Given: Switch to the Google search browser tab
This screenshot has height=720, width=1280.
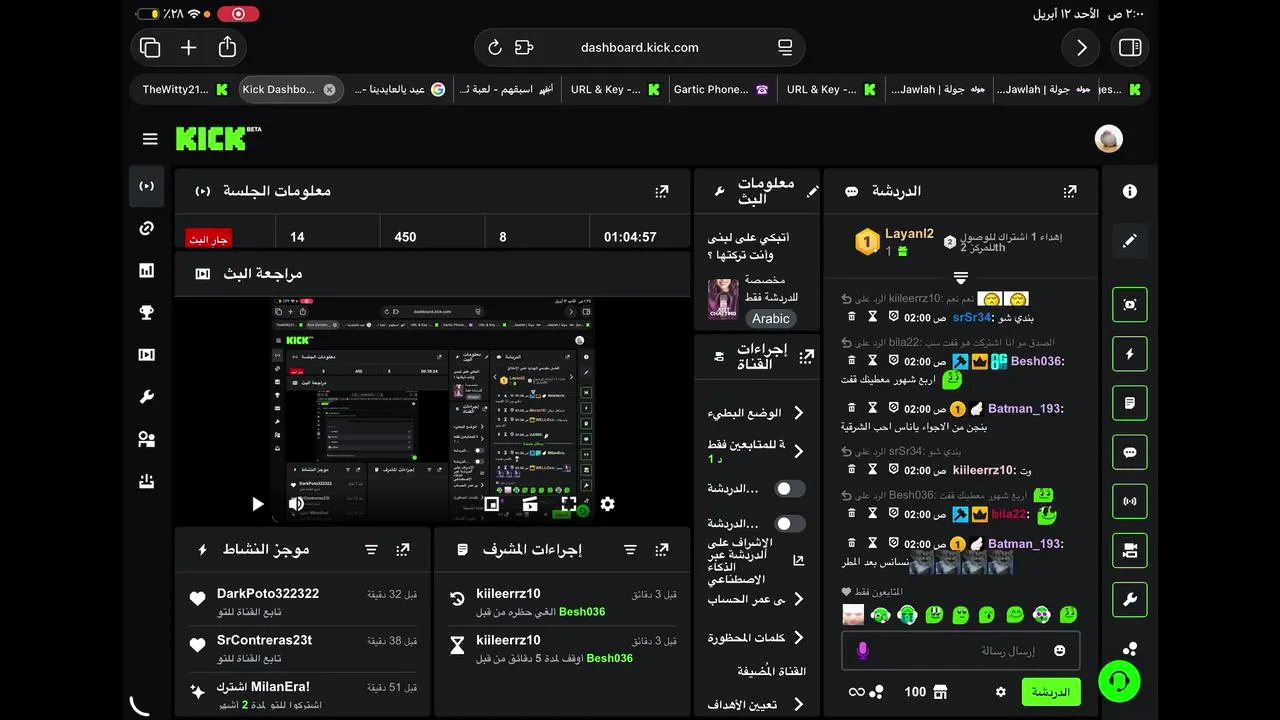Looking at the screenshot, I should click(400, 89).
